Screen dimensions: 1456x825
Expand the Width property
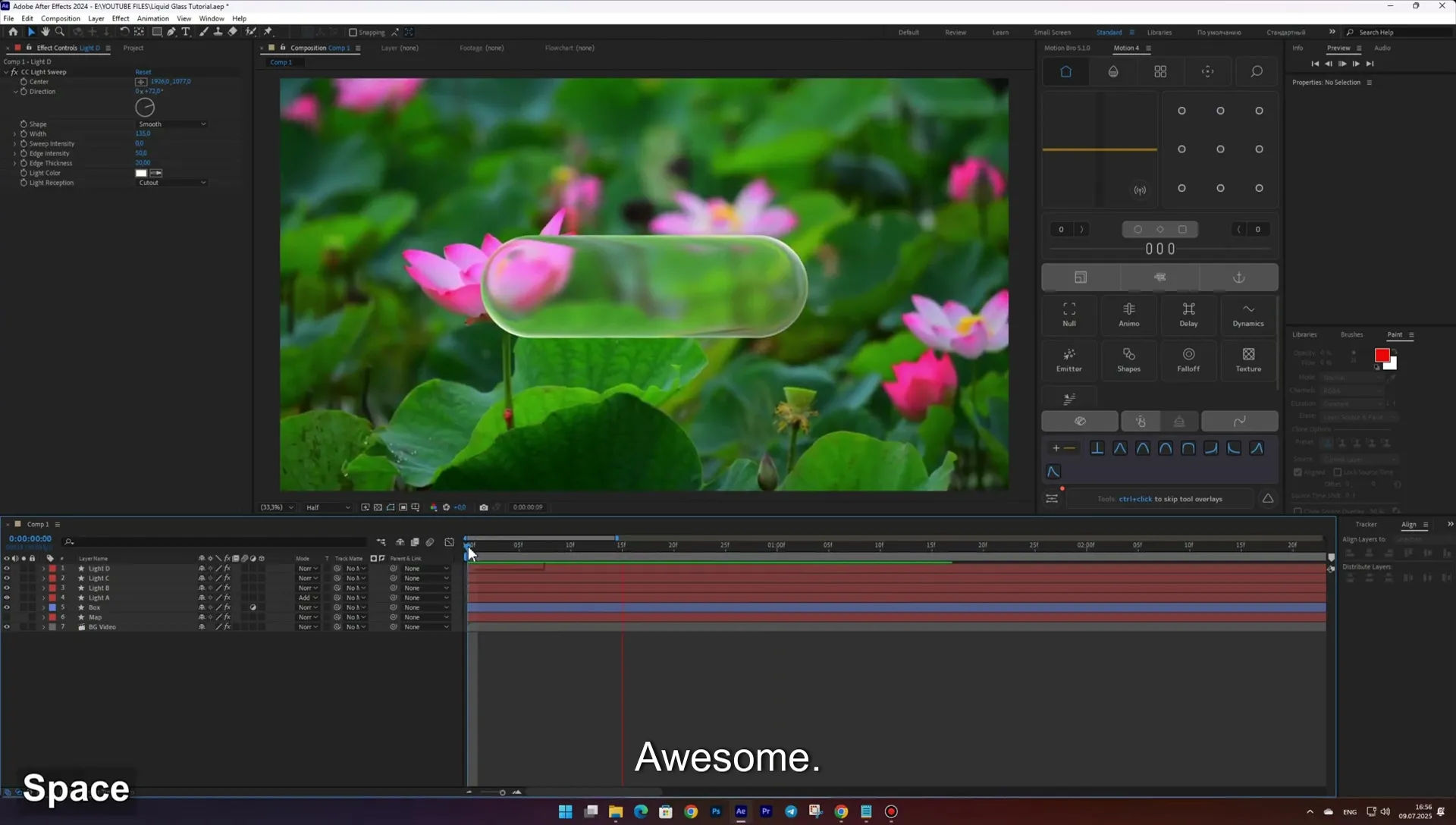click(x=14, y=133)
